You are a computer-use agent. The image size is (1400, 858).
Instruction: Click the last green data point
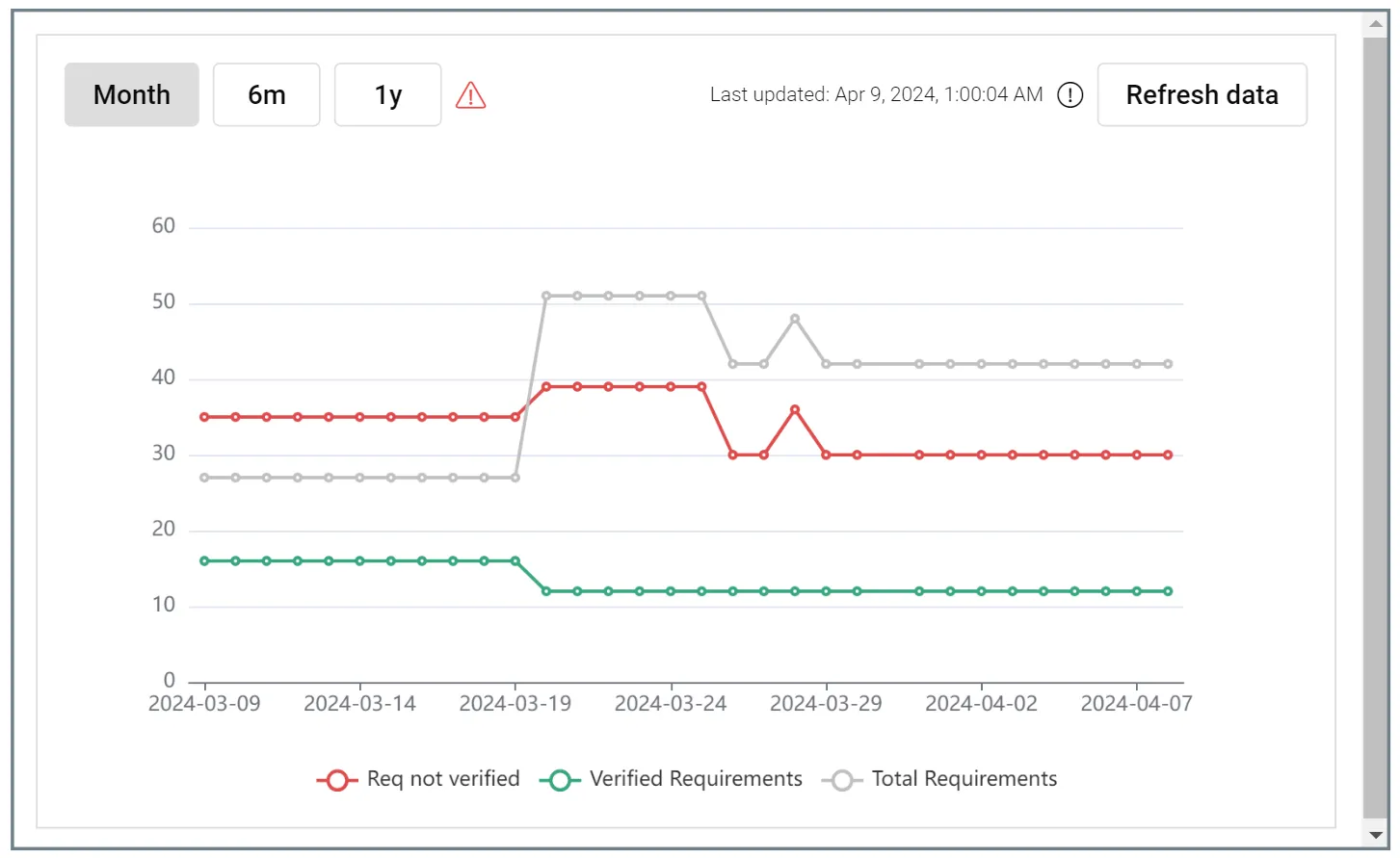1168,591
